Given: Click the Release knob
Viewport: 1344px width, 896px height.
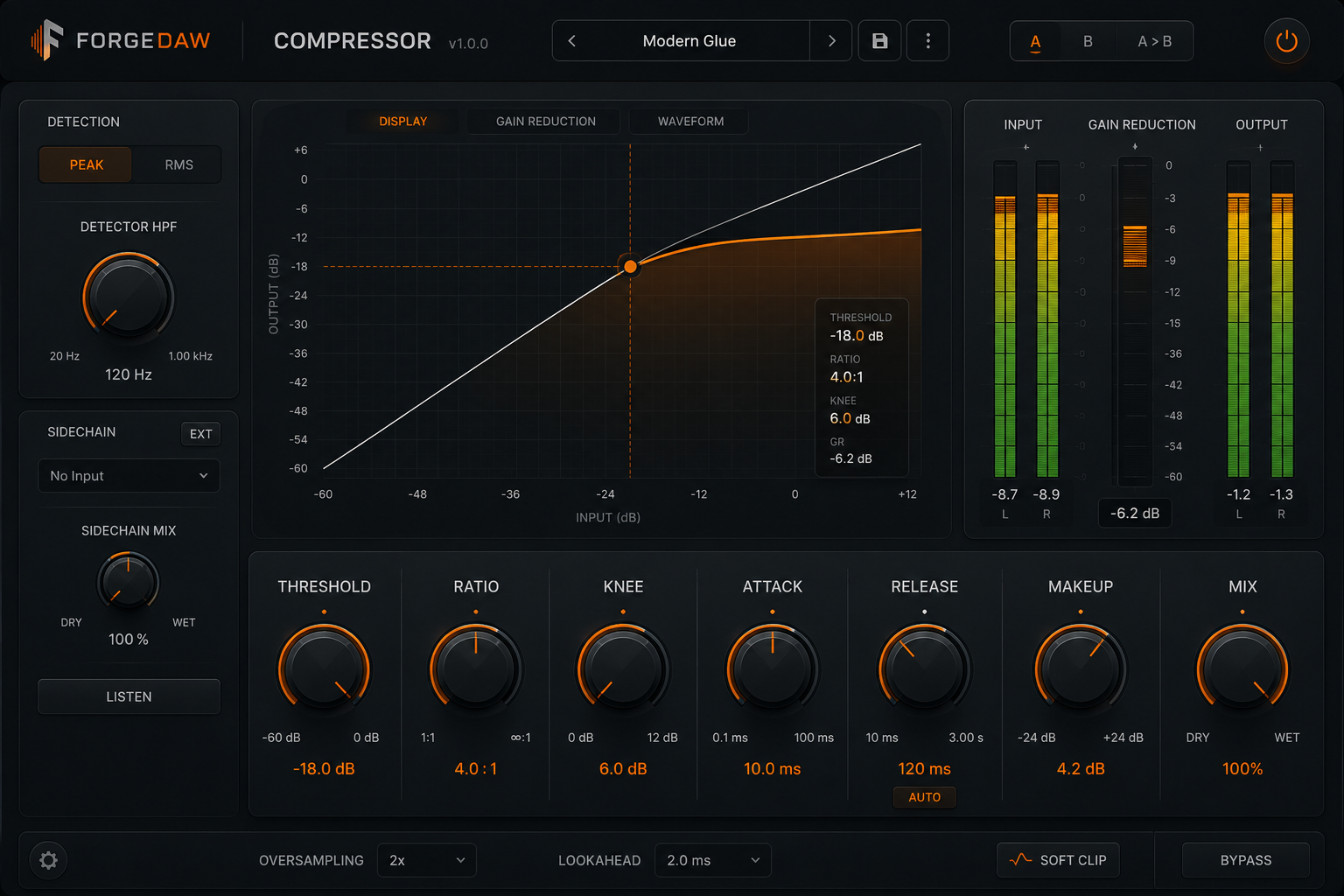Looking at the screenshot, I should [924, 670].
